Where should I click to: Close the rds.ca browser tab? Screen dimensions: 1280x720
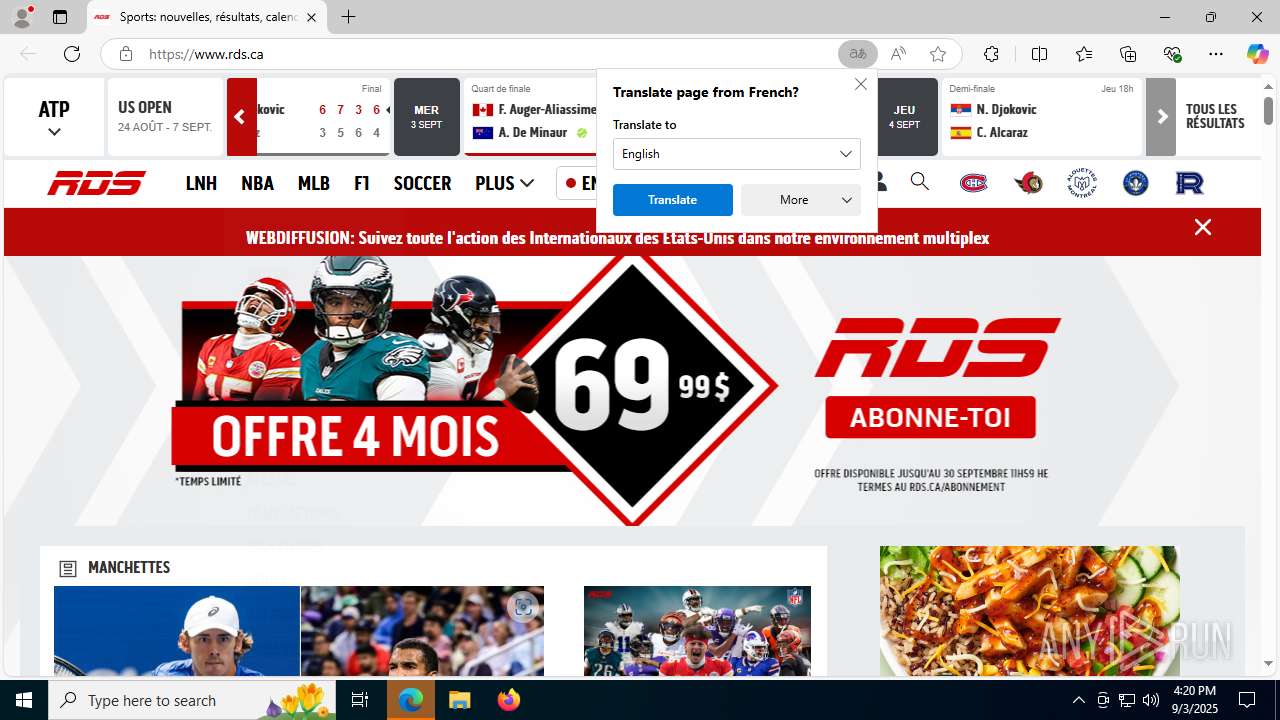point(311,17)
